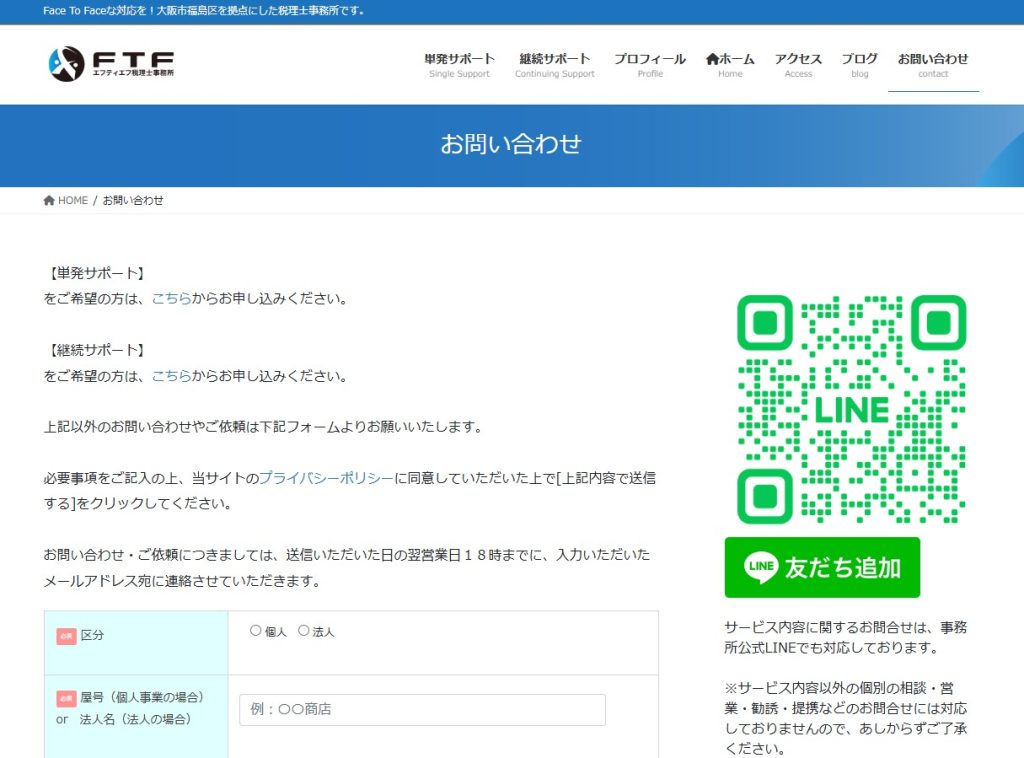Click こちら link under 継続サポート
1024x758 pixels.
pyautogui.click(x=172, y=375)
